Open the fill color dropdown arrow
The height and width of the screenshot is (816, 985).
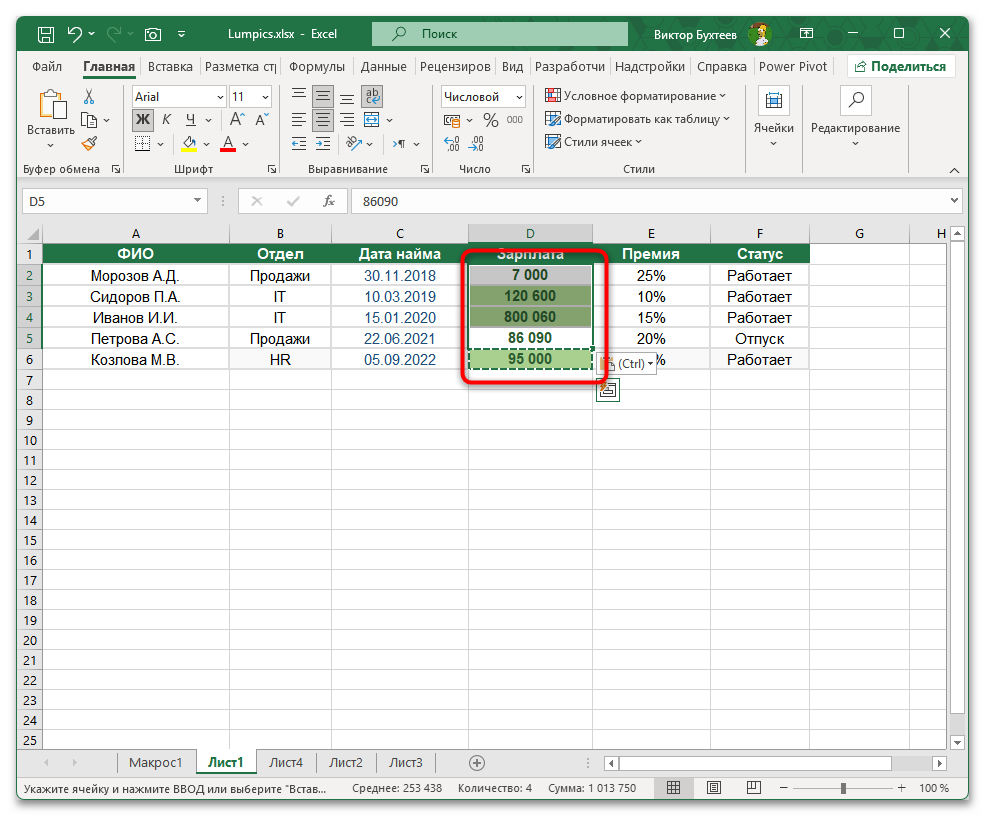pos(207,144)
